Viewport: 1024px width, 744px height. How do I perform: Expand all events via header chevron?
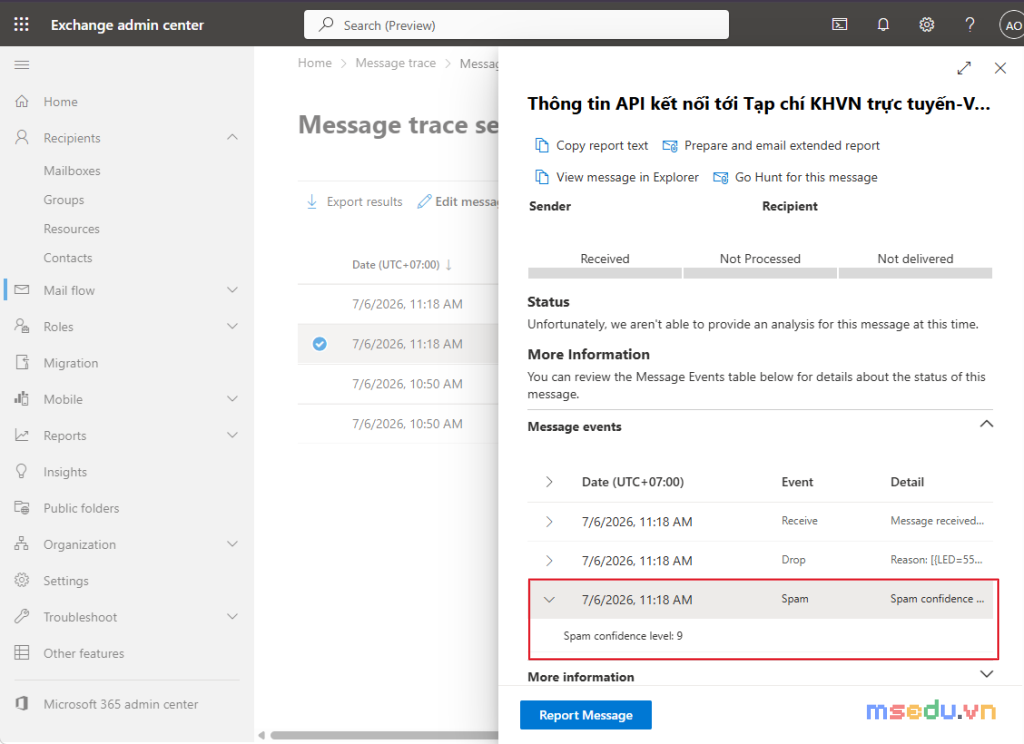tap(549, 481)
